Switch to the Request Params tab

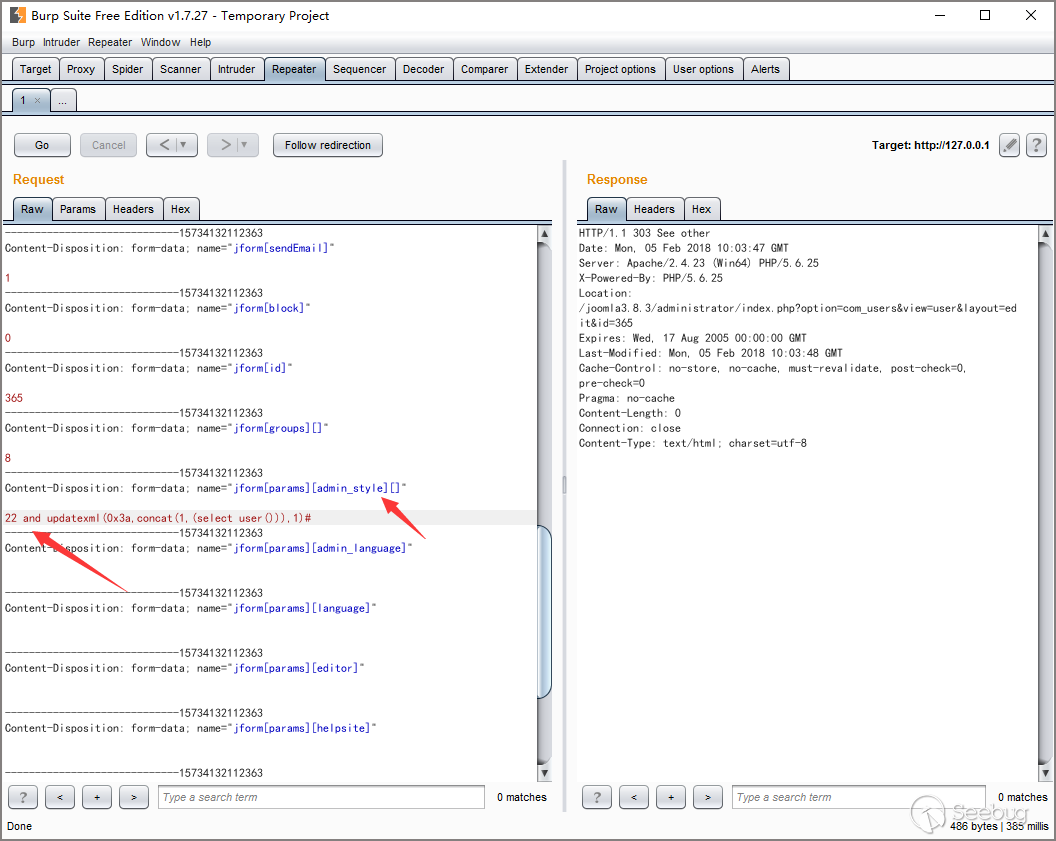pos(77,209)
